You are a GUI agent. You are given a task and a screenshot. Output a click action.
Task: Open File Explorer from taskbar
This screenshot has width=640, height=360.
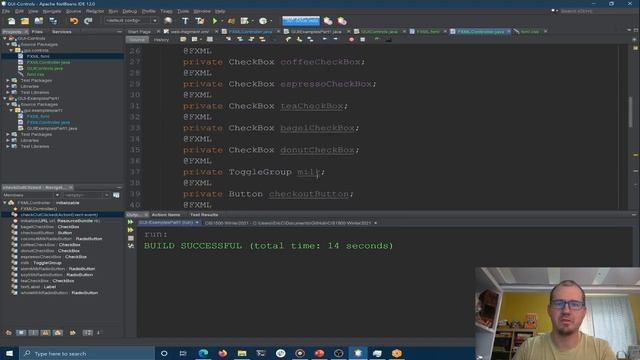242,353
